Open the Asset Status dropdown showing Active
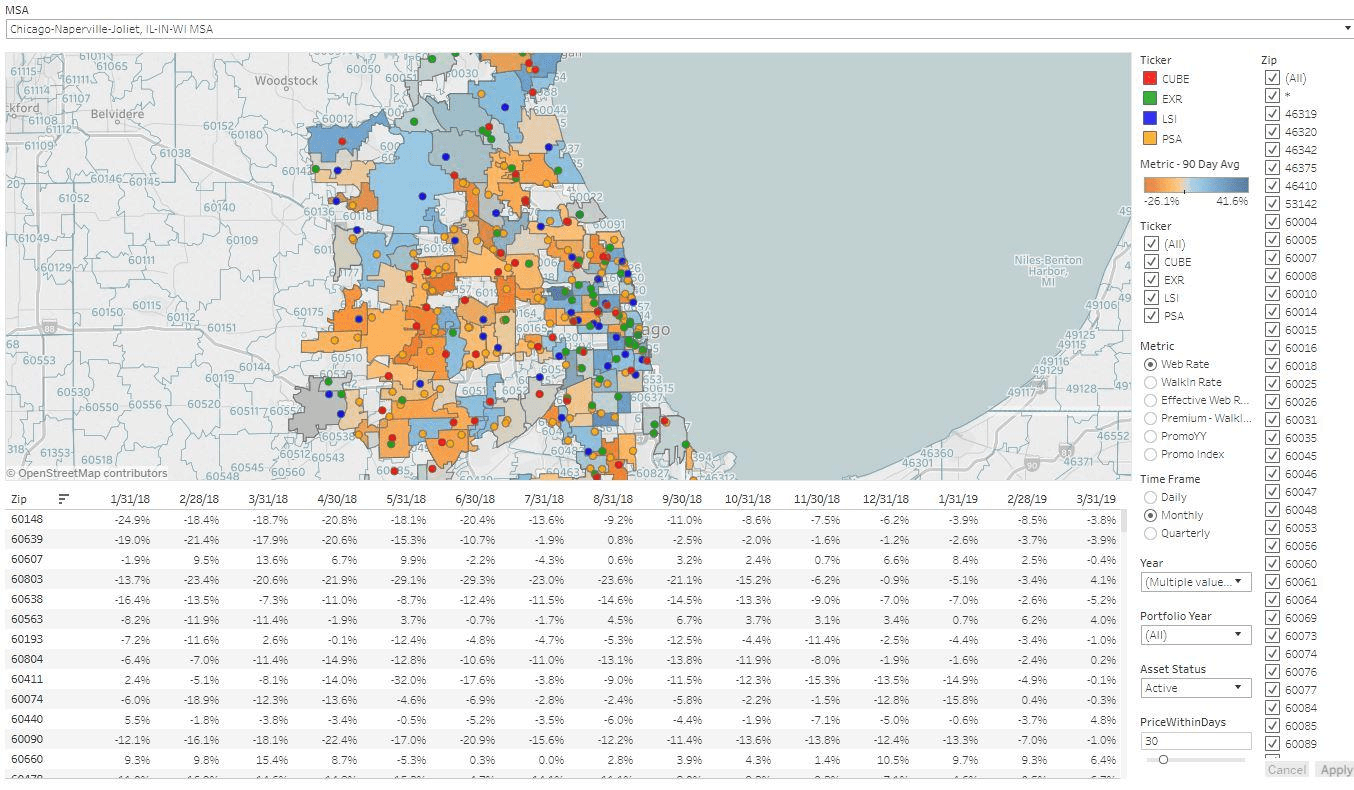Screen dimensions: 1354x790 [1195, 688]
